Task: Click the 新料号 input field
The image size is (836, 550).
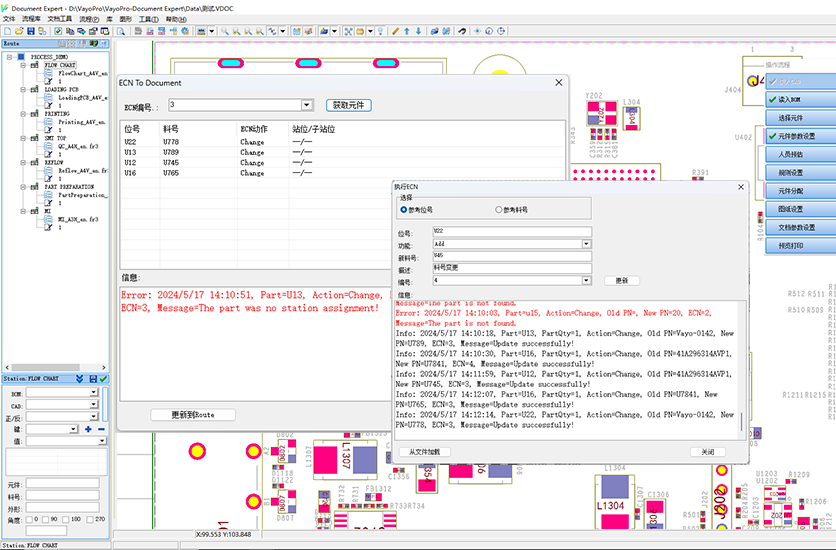Action: click(x=511, y=256)
